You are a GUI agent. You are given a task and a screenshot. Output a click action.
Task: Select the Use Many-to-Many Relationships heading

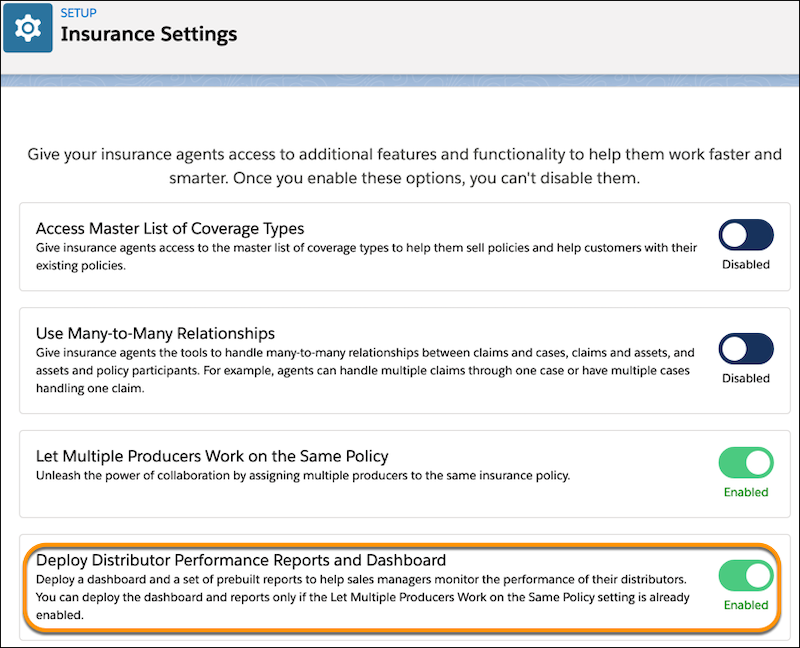(155, 333)
